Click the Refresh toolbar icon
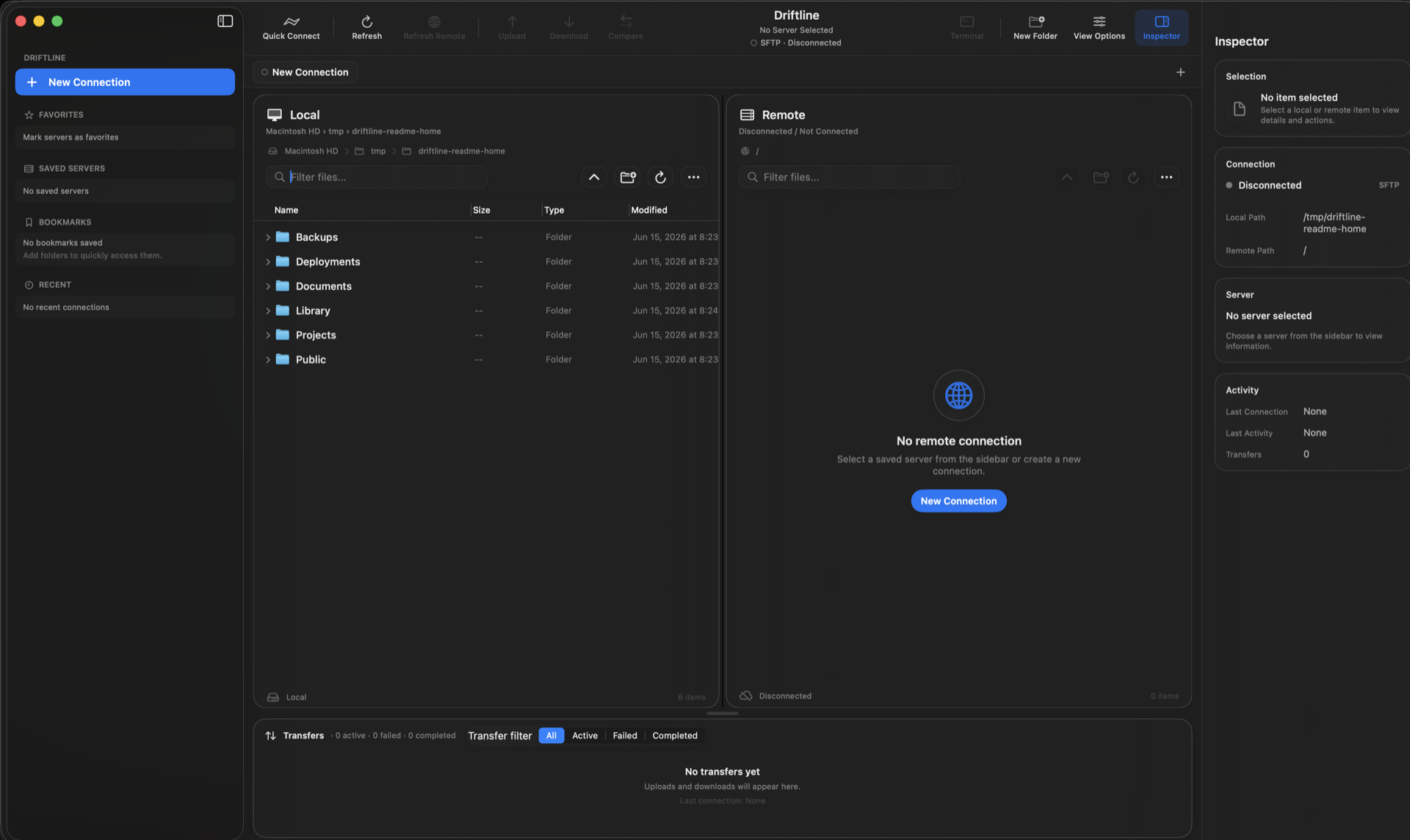1410x840 pixels. coord(366,28)
